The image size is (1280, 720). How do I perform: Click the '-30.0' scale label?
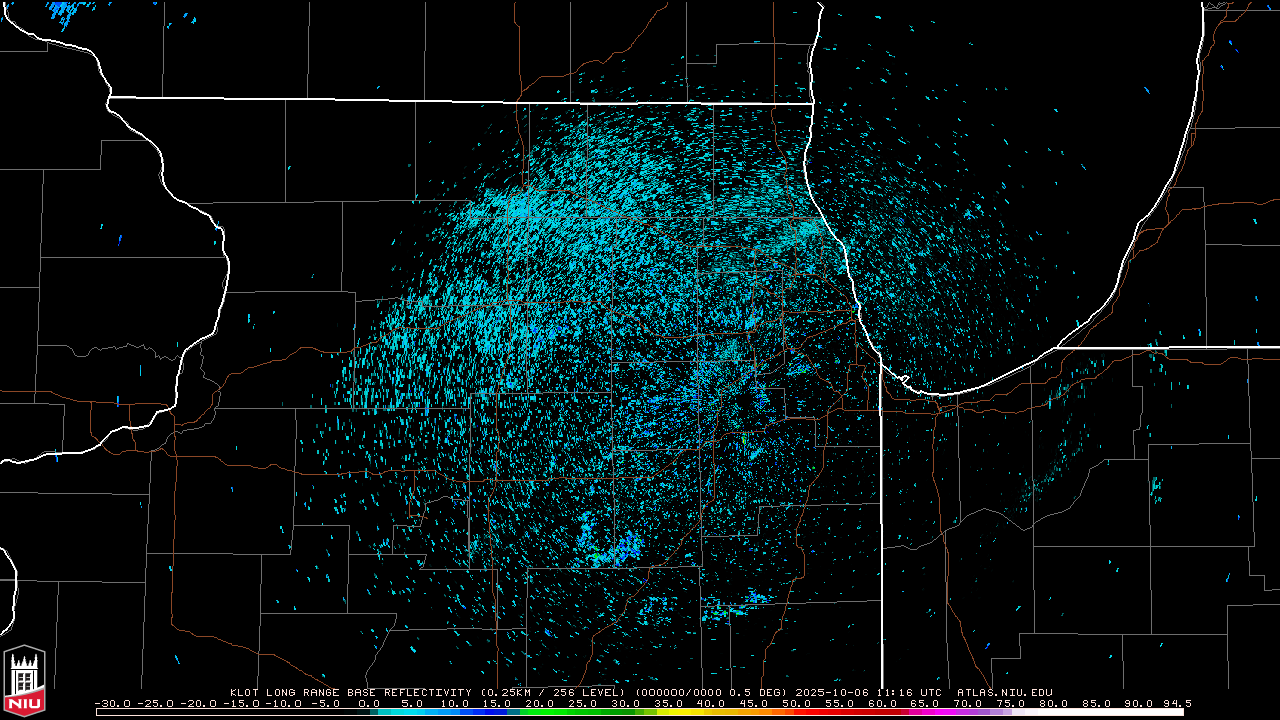(111, 704)
